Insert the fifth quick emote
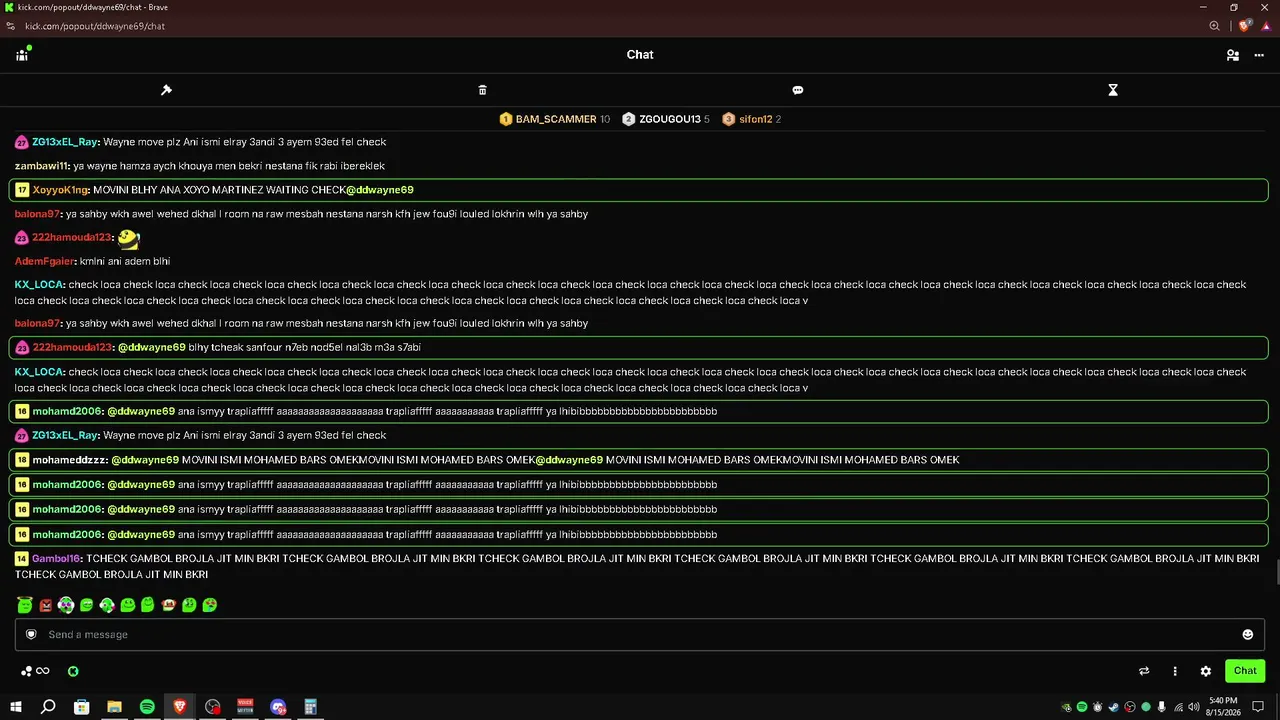The image size is (1280, 720). [x=107, y=605]
